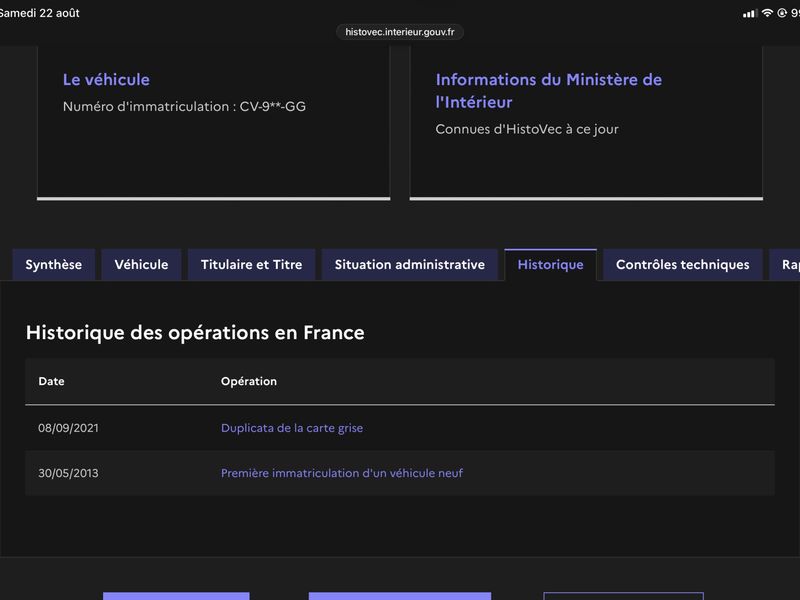Click the orientation lock icon in status bar
The image size is (800, 600).
(x=782, y=13)
